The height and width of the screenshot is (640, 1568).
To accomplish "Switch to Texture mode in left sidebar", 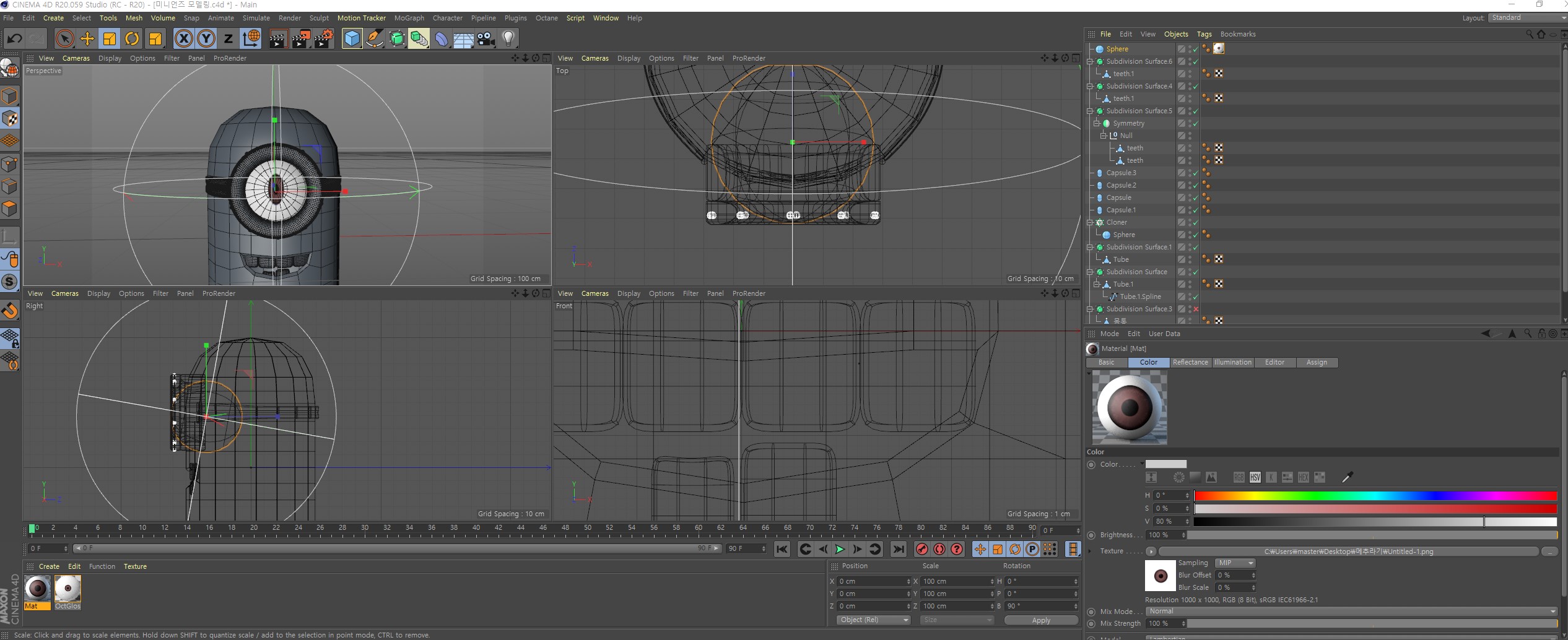I will [x=10, y=118].
